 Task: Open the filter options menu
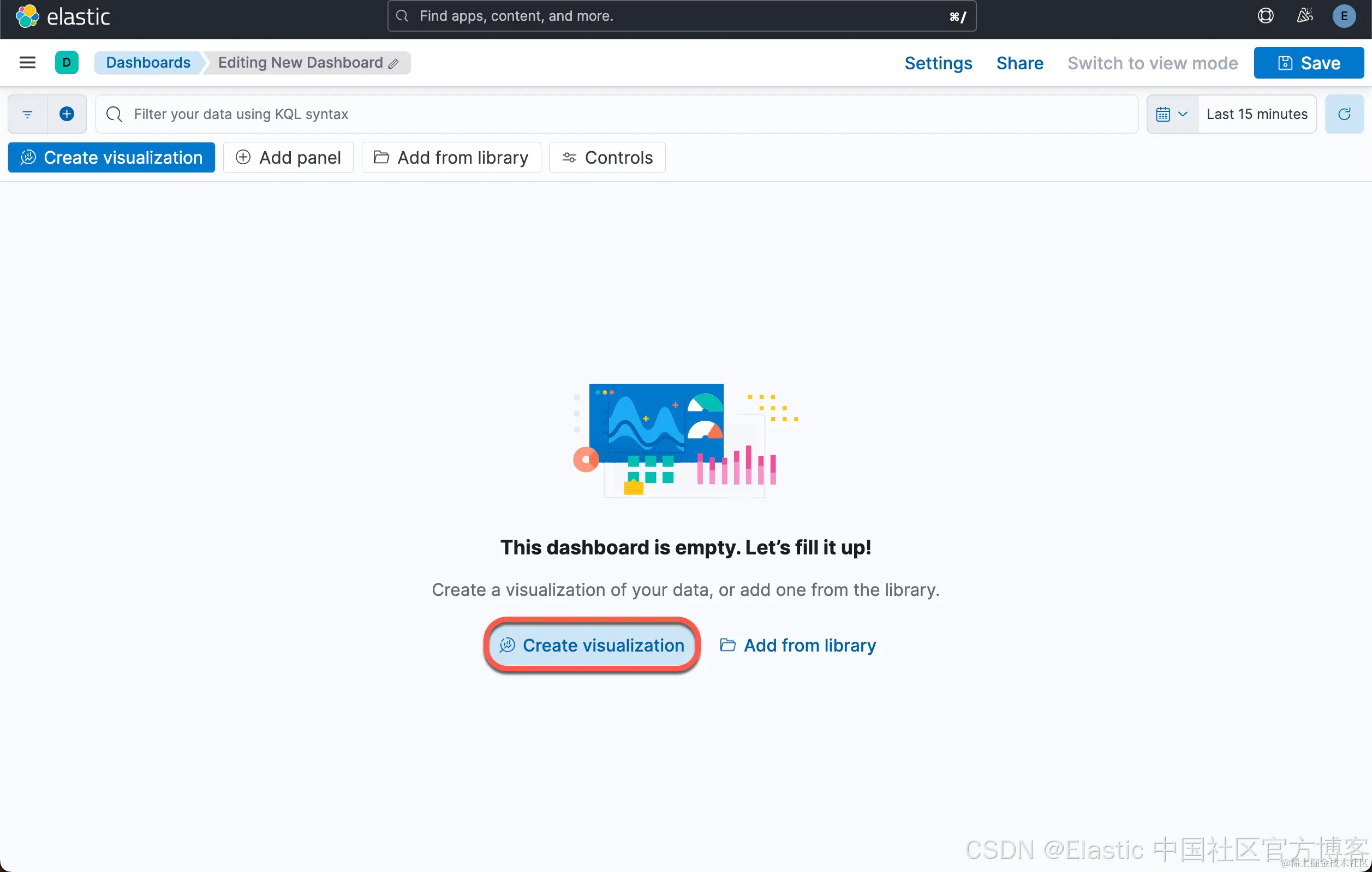tap(27, 114)
